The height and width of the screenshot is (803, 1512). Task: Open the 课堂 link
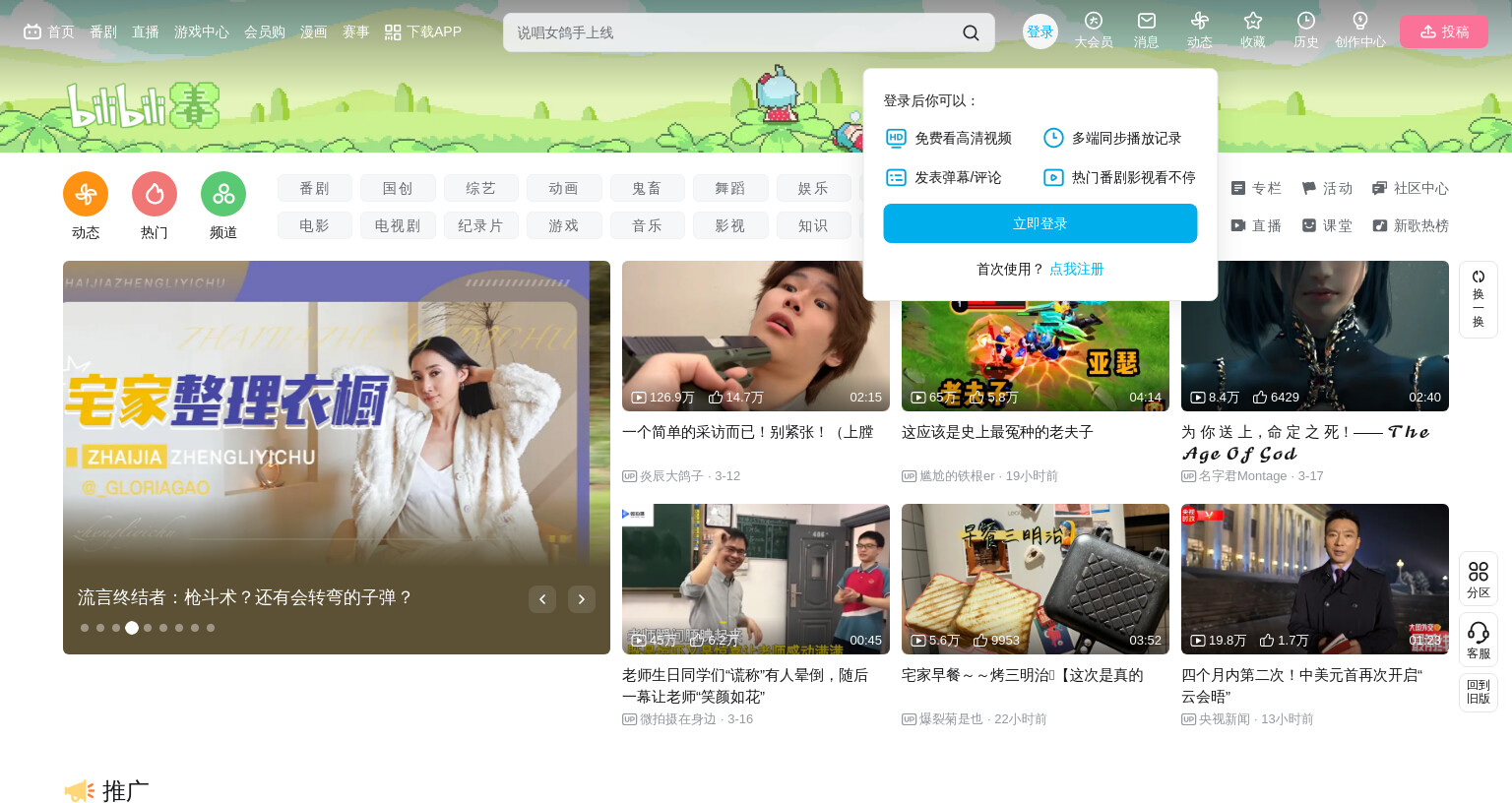point(1327,225)
